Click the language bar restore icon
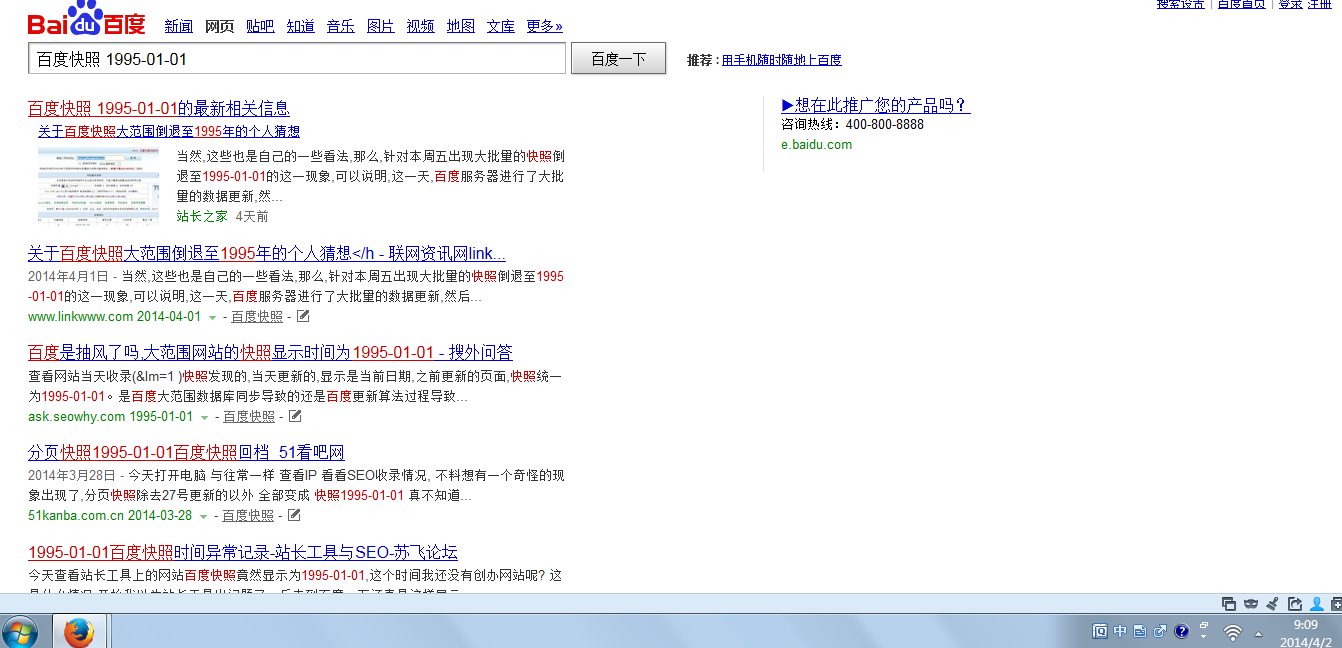The height and width of the screenshot is (648, 1342). pos(1203,624)
